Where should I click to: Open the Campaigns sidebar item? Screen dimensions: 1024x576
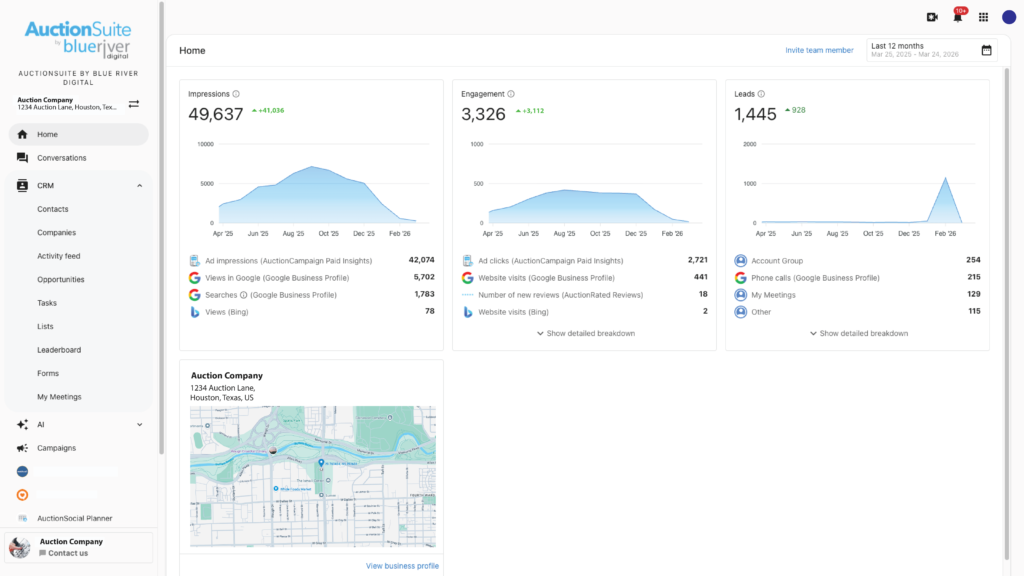click(56, 448)
